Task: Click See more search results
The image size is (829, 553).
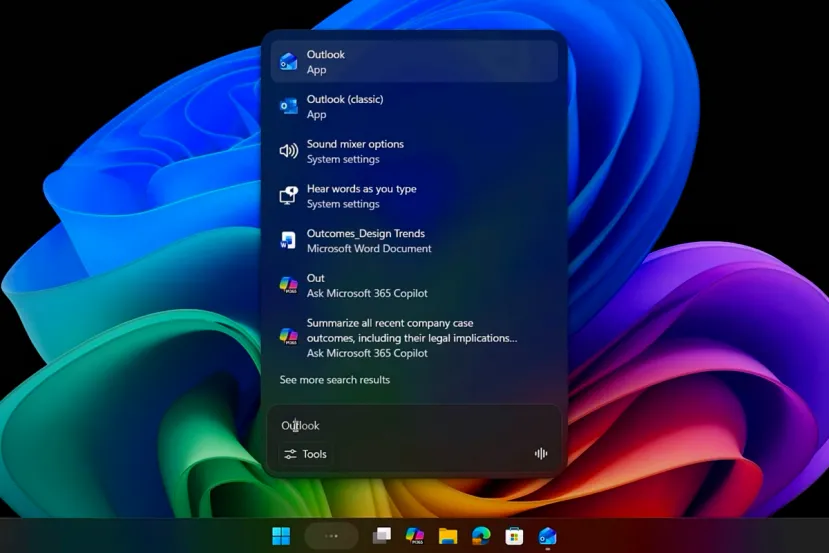Action: [335, 380]
